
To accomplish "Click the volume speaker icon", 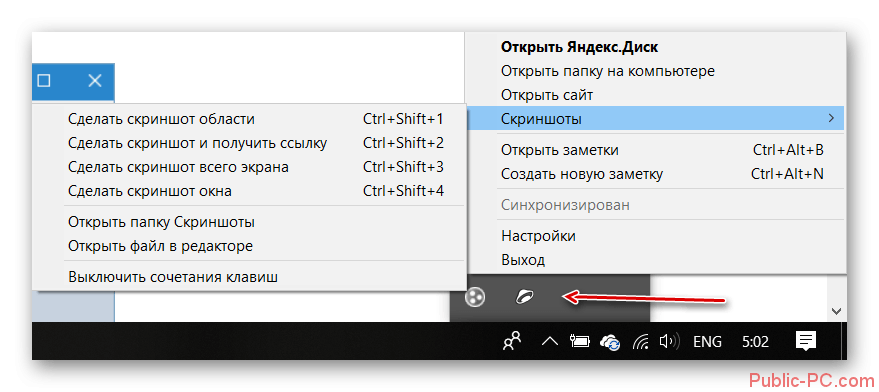I will pyautogui.click(x=669, y=341).
